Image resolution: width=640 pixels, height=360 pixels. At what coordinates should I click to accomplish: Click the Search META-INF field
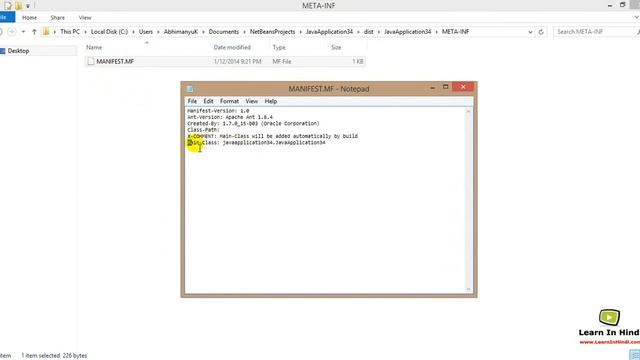(x=595, y=31)
